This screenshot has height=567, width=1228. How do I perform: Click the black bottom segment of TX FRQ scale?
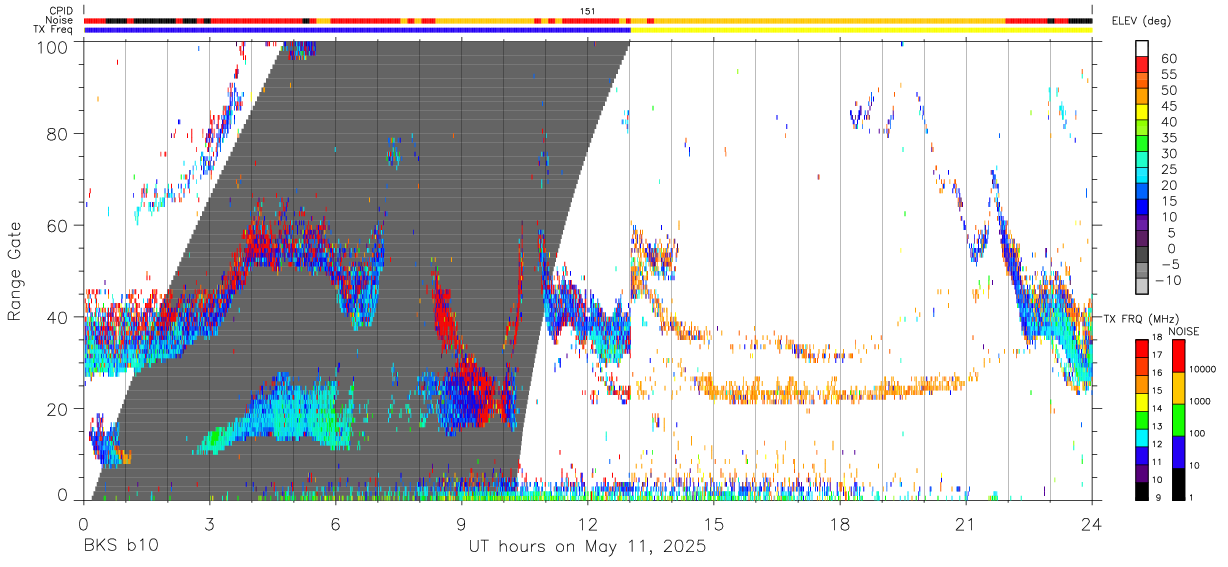[x=1142, y=492]
